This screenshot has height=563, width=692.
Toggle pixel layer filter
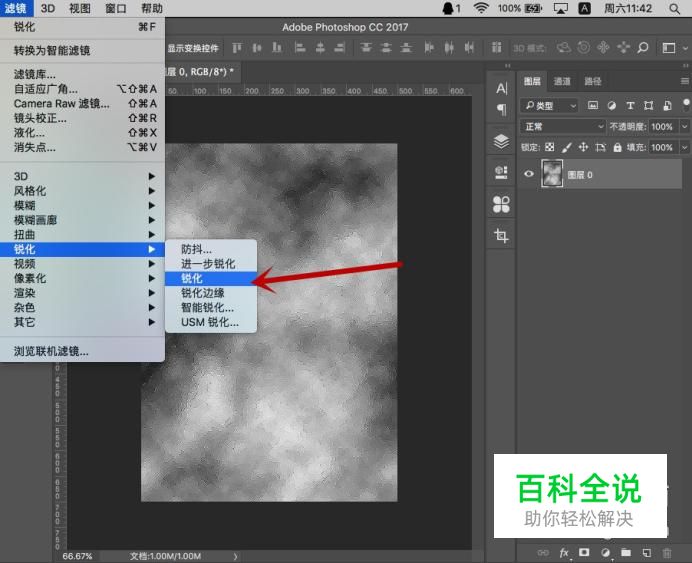(593, 105)
